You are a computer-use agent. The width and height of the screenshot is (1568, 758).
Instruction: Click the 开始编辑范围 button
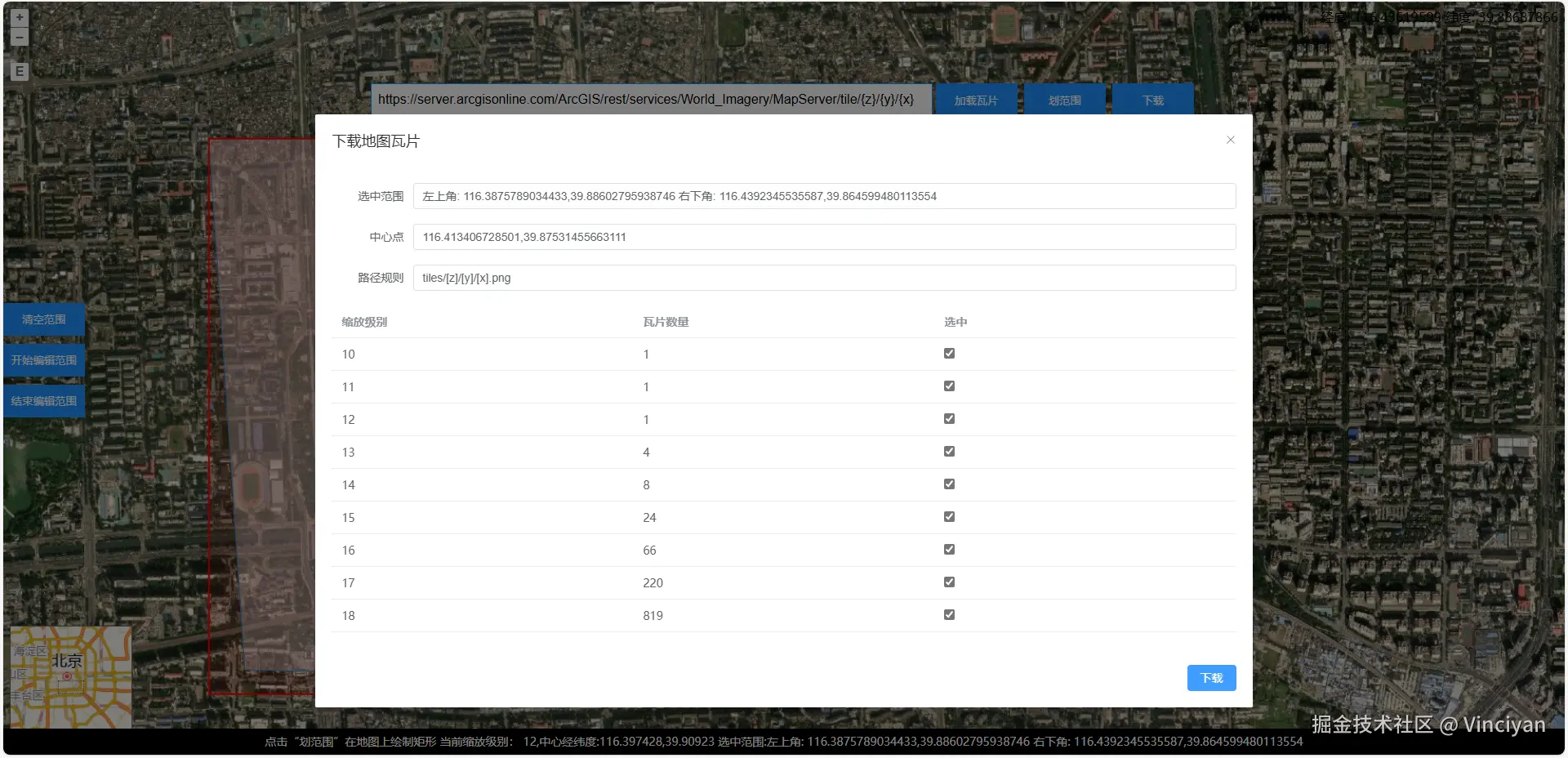(44, 360)
